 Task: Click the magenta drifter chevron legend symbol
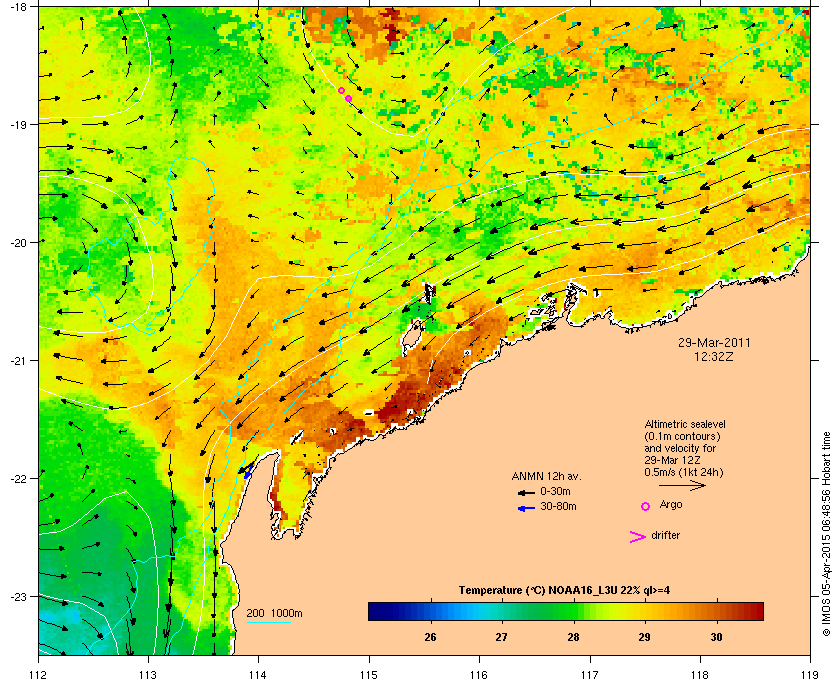(638, 537)
